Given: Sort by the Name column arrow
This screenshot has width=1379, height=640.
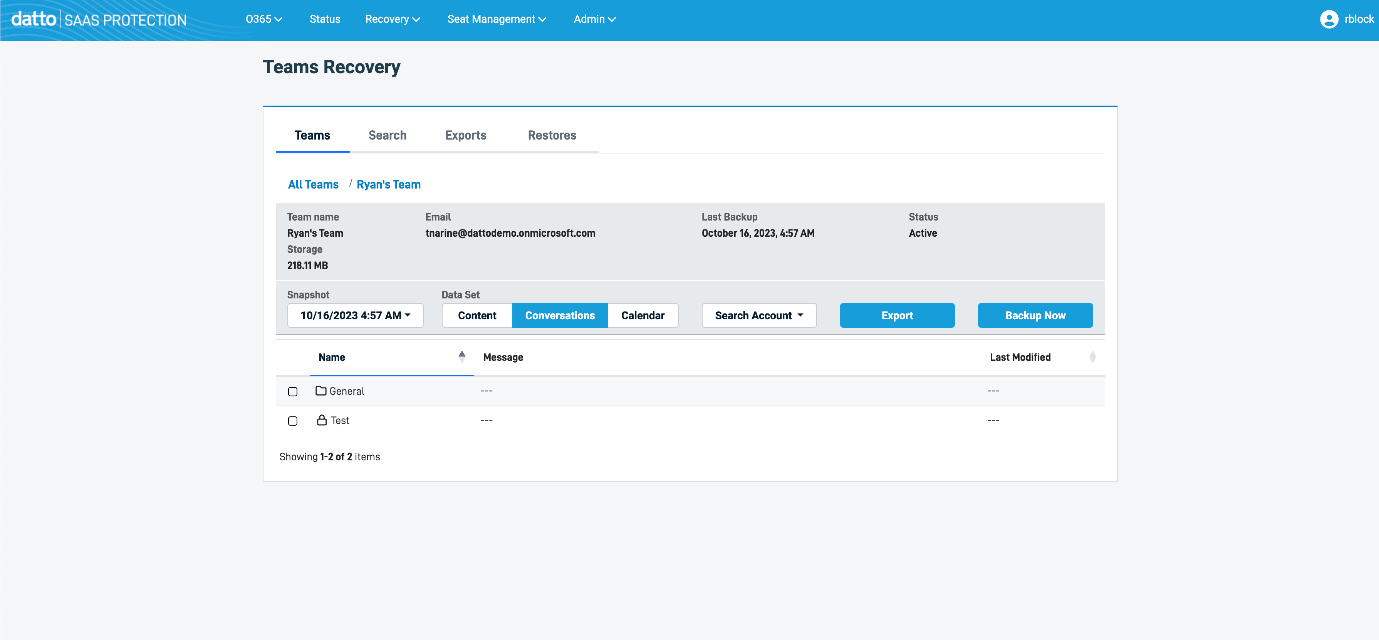Looking at the screenshot, I should (x=462, y=355).
